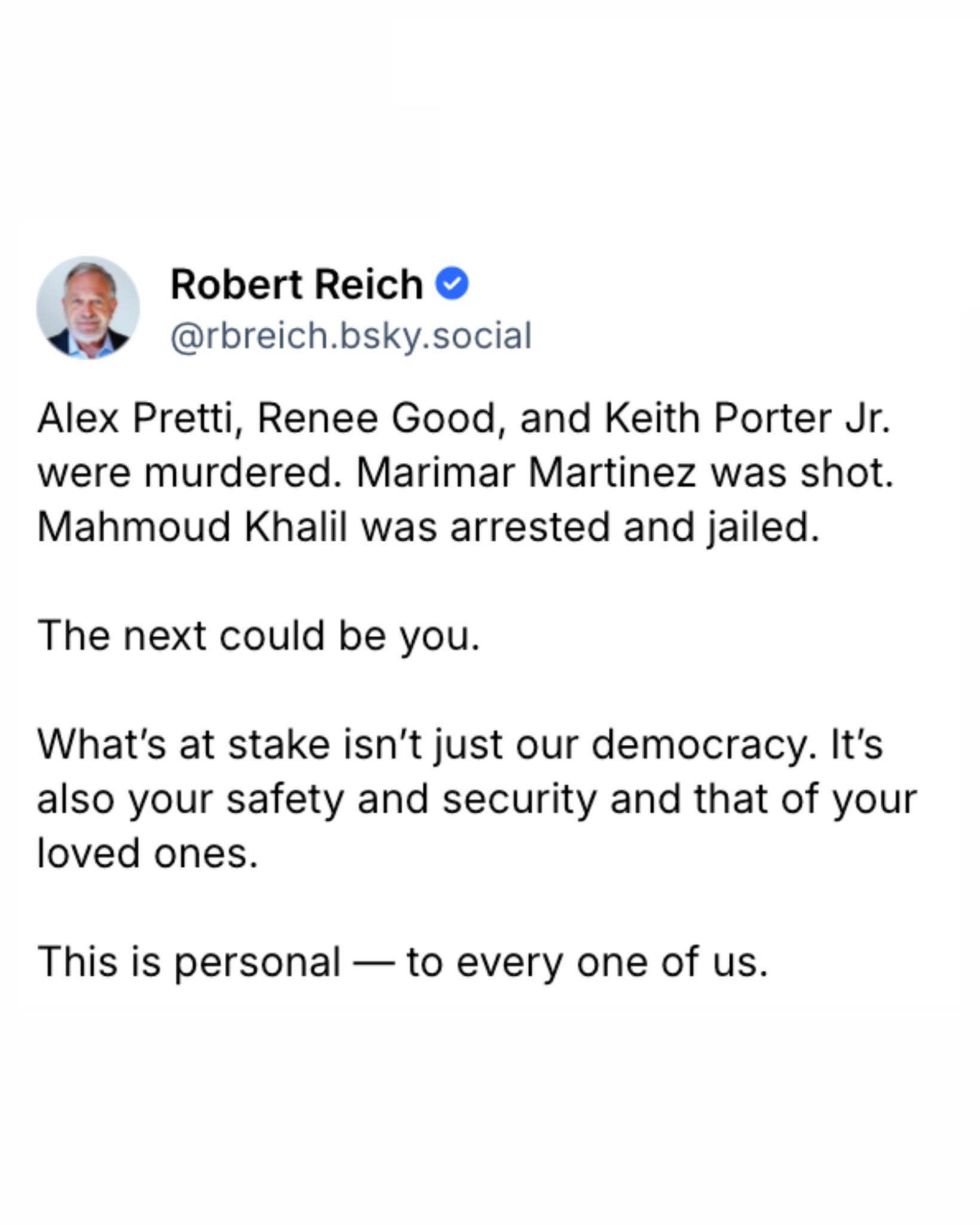Click the words "were murdered"

tap(189, 473)
